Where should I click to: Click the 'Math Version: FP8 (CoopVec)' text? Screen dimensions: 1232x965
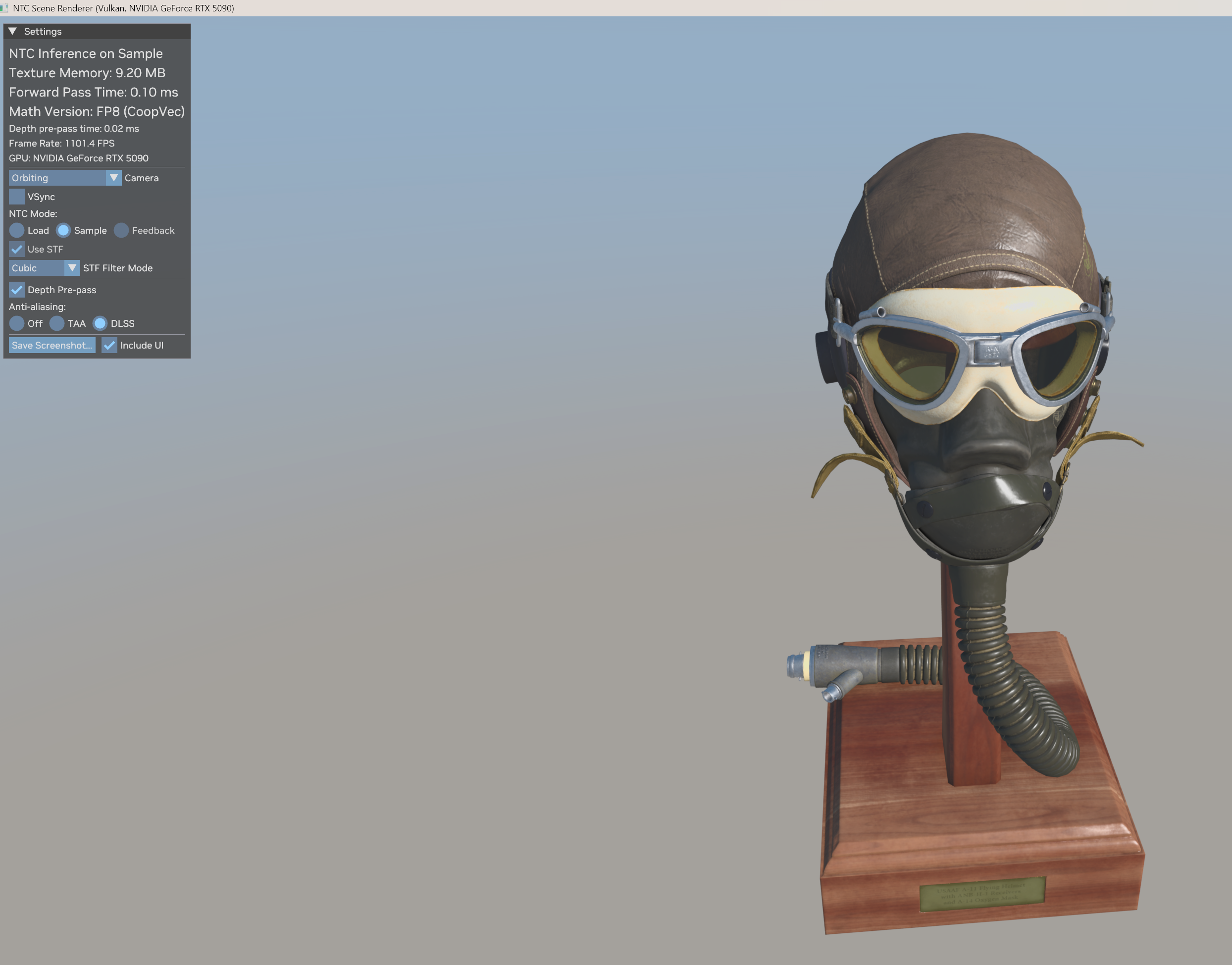coord(97,111)
